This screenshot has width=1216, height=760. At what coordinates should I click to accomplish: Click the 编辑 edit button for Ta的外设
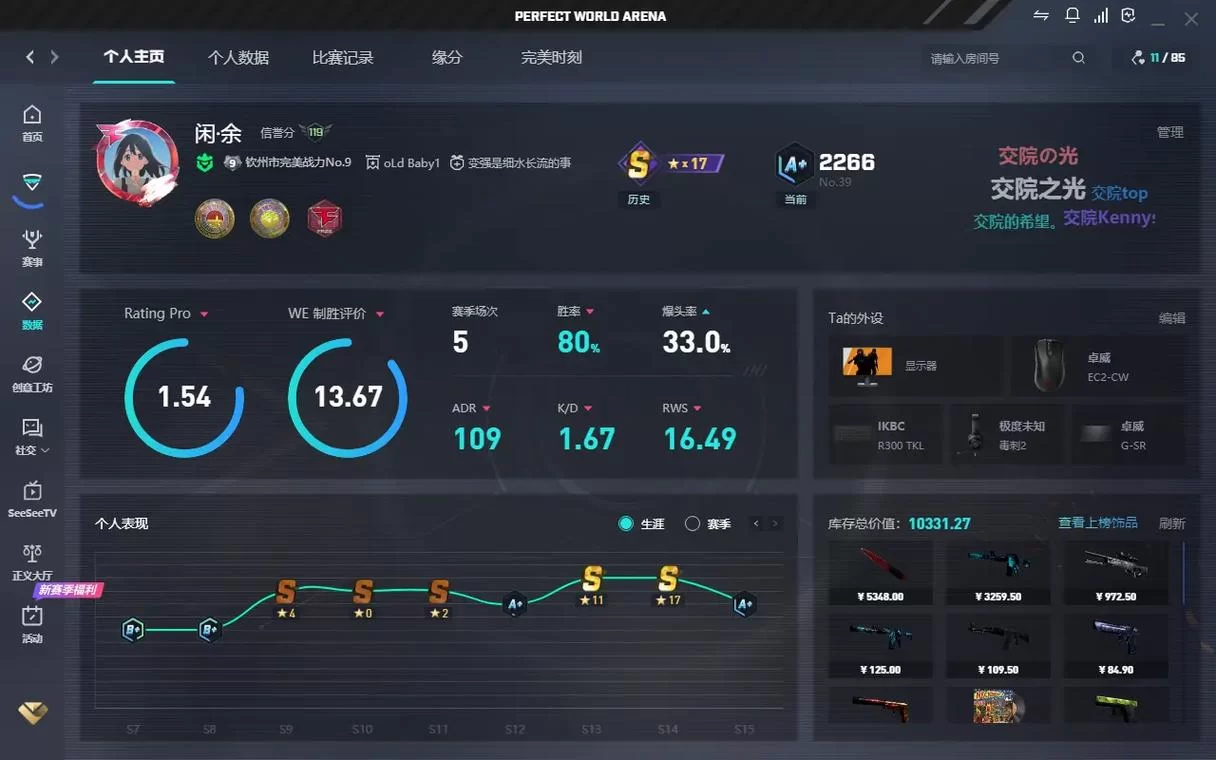coord(1171,317)
